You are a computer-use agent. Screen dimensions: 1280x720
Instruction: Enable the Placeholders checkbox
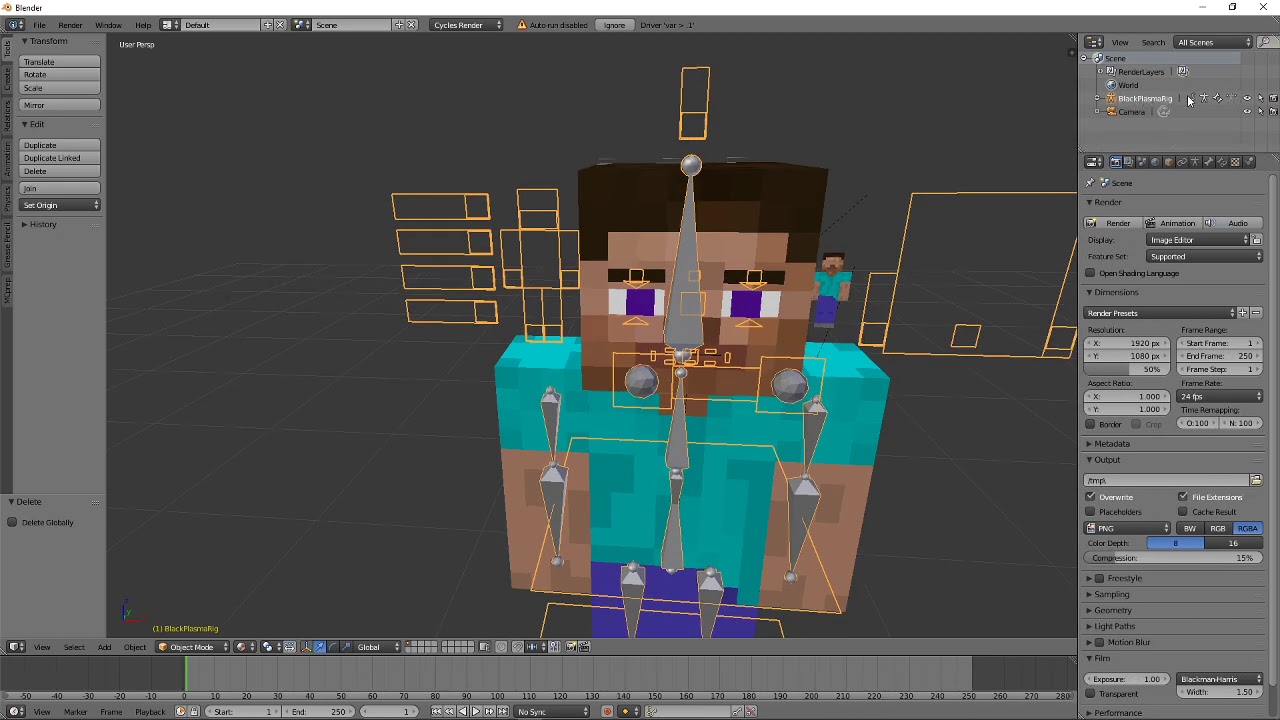coord(1091,512)
